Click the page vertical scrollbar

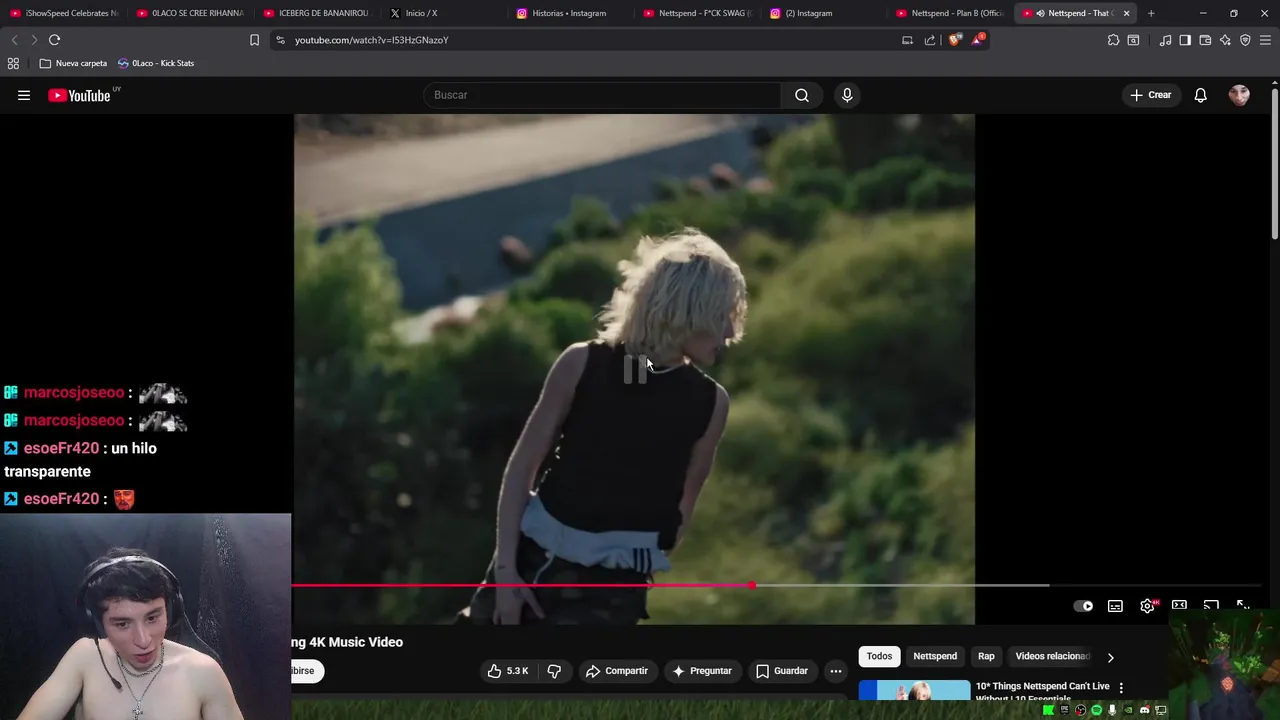(1275, 165)
